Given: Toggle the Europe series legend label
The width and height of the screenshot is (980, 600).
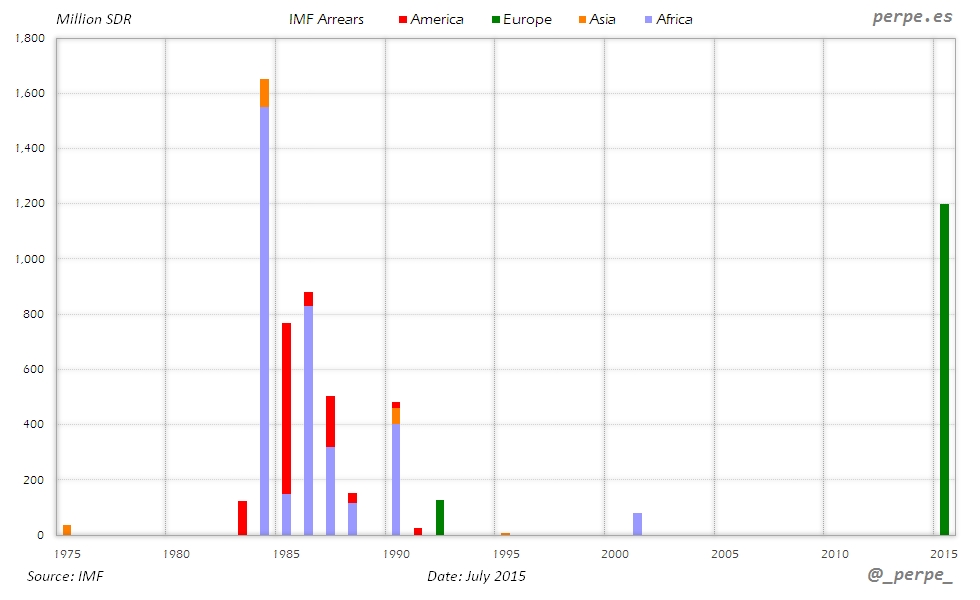Looking at the screenshot, I should coord(527,20).
